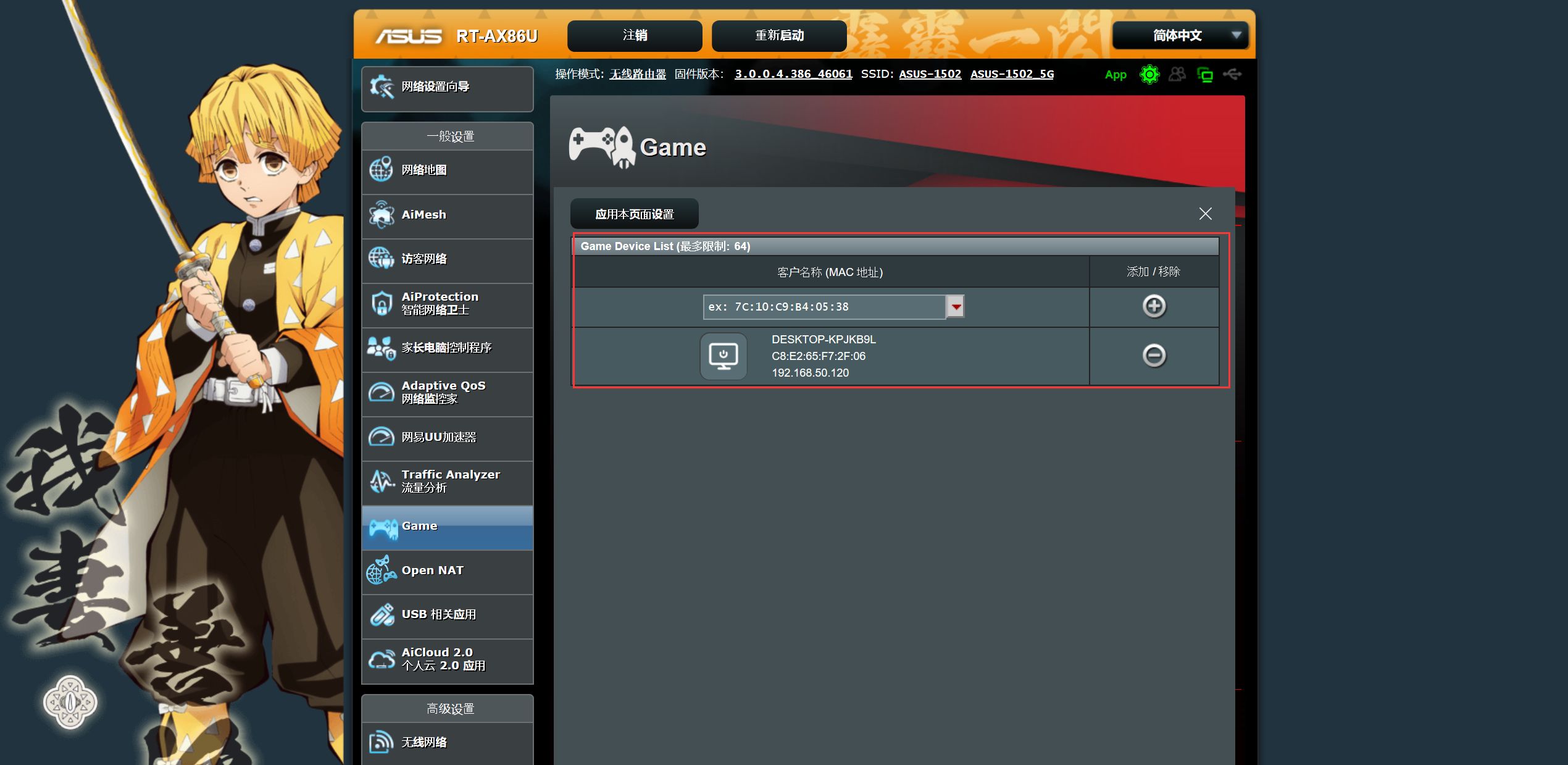Click the guest users status icon
This screenshot has width=1568, height=765.
coord(1177,75)
